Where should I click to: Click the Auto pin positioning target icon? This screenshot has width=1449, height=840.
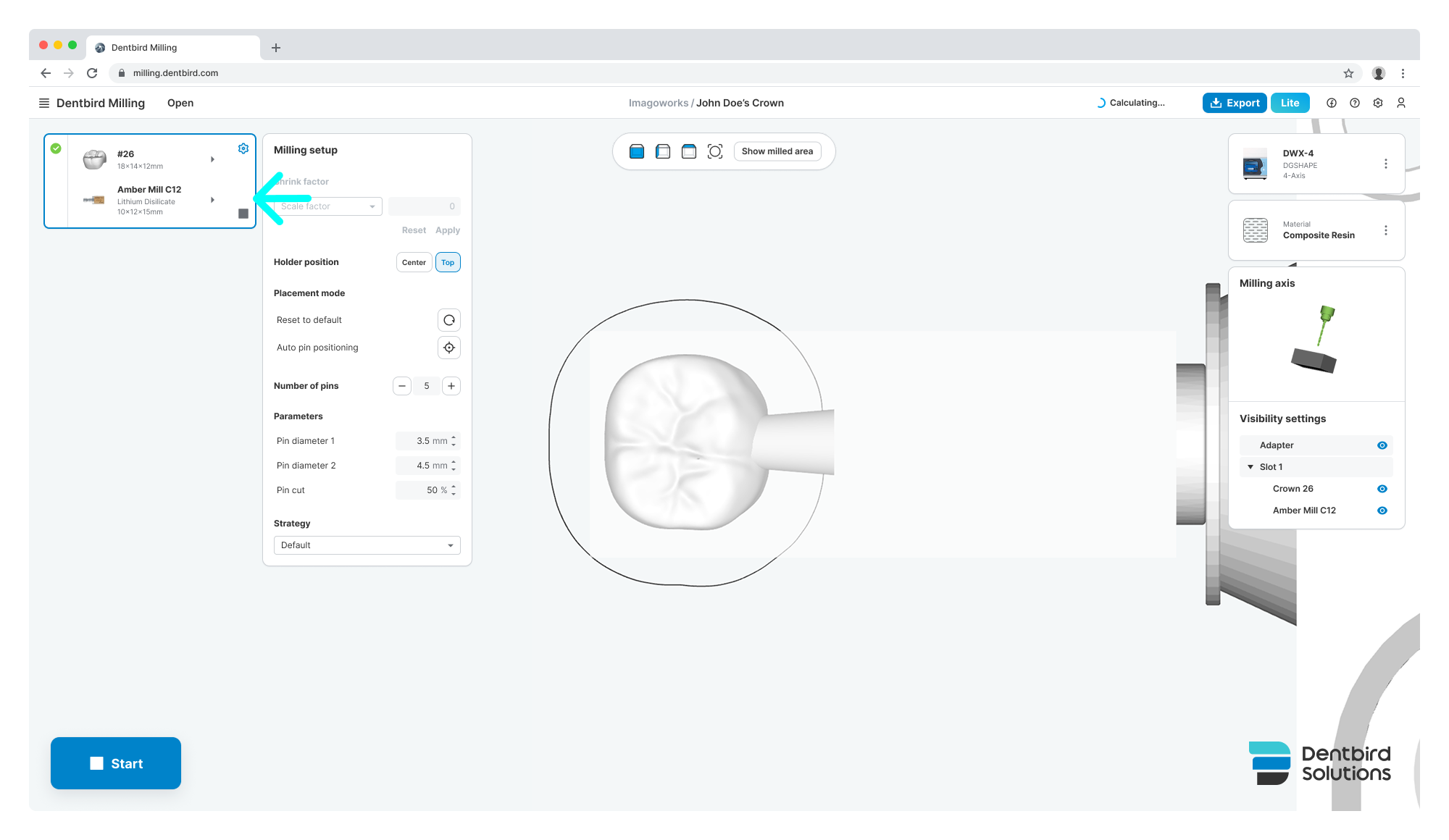tap(449, 348)
